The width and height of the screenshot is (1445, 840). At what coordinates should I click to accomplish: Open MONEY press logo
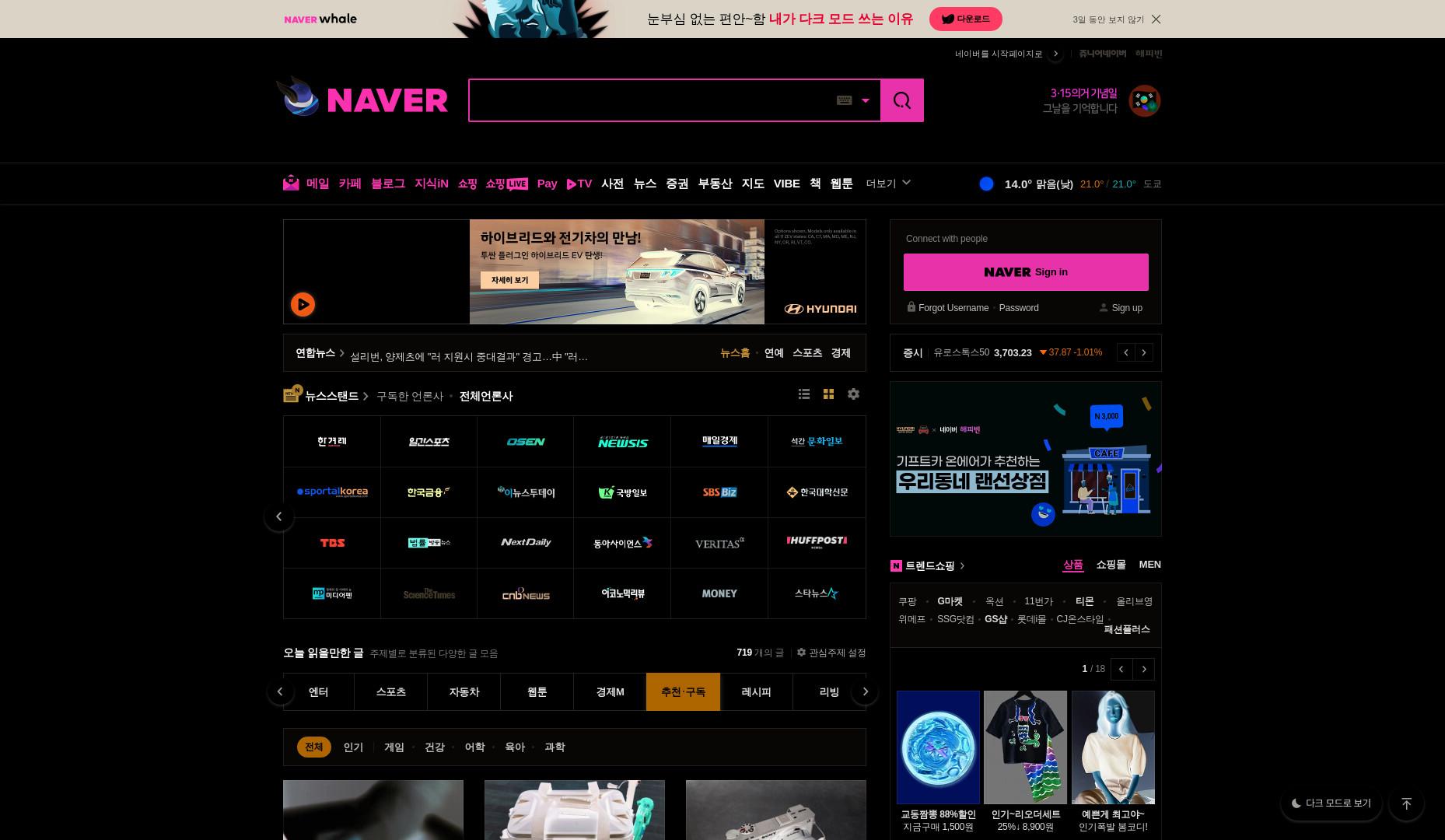click(x=719, y=593)
